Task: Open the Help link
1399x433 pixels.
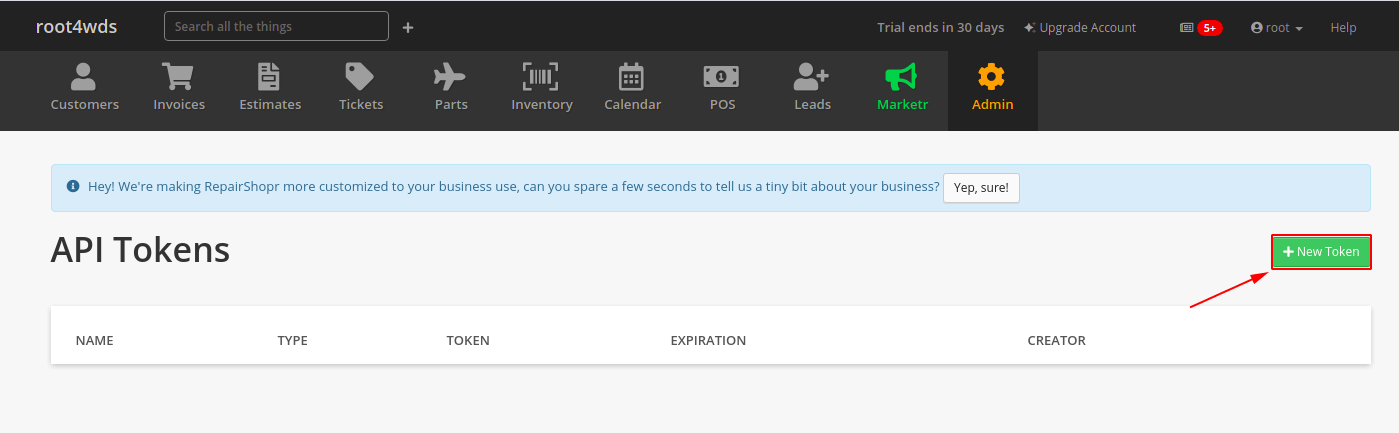Action: [1343, 28]
